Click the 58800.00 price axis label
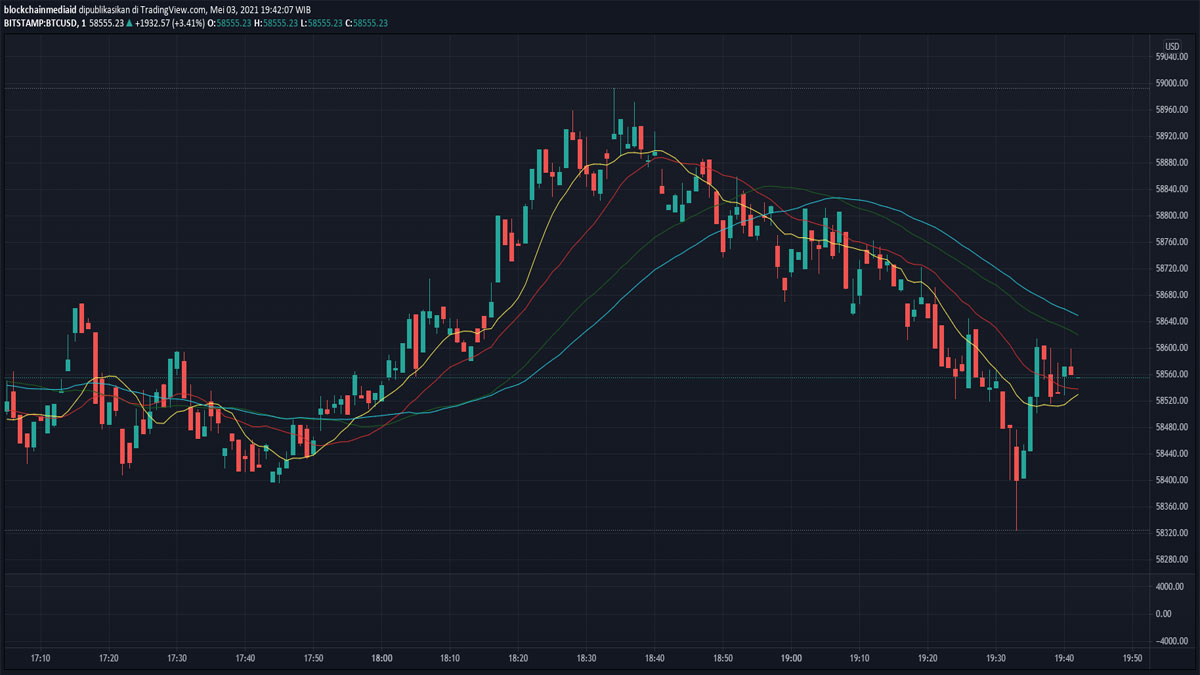This screenshot has height=675, width=1200. 1170,216
